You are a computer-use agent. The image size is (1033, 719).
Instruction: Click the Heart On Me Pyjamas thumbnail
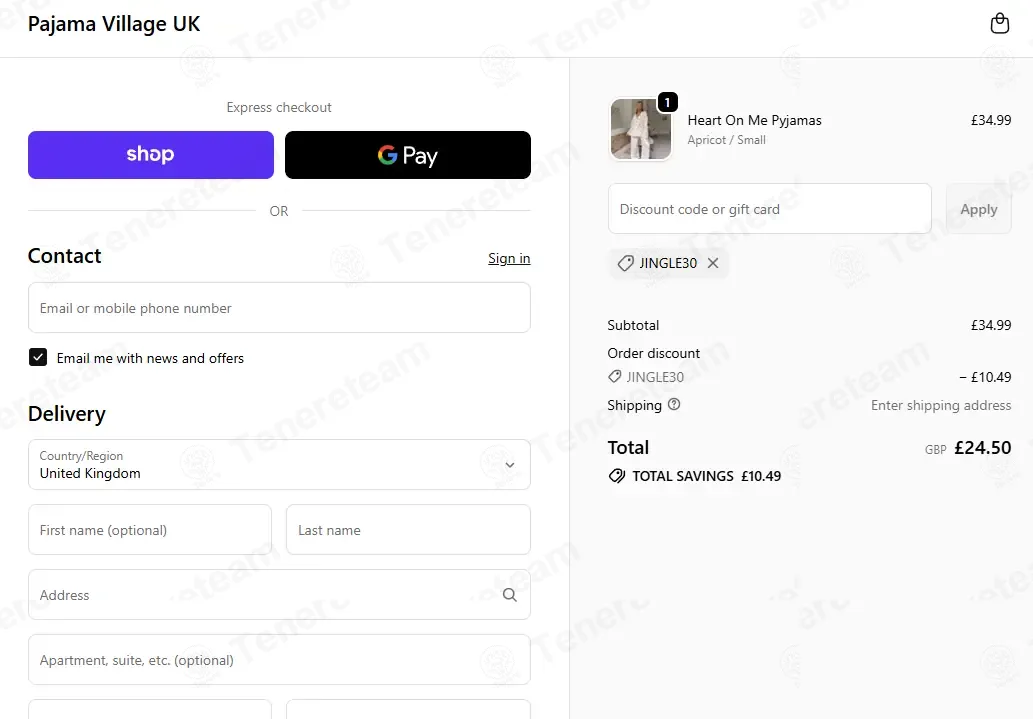pyautogui.click(x=641, y=129)
